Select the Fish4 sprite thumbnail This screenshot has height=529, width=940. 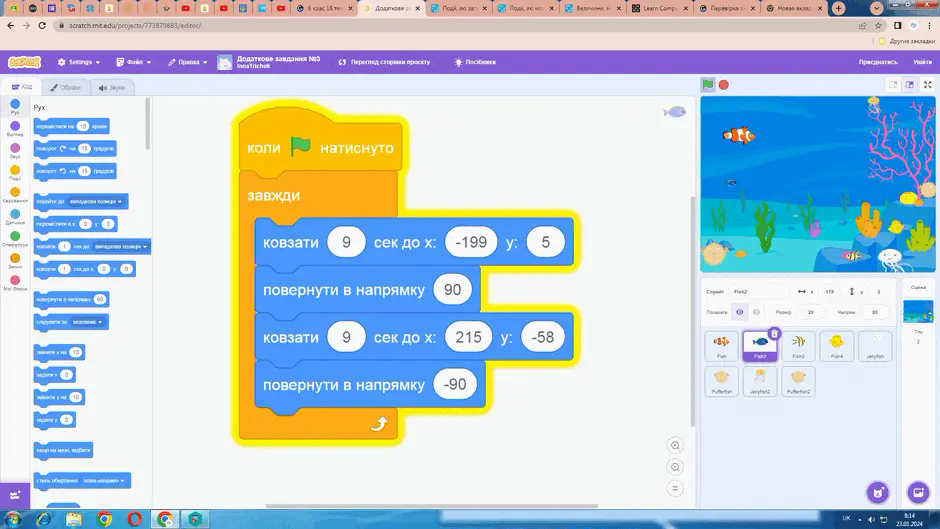[836, 346]
